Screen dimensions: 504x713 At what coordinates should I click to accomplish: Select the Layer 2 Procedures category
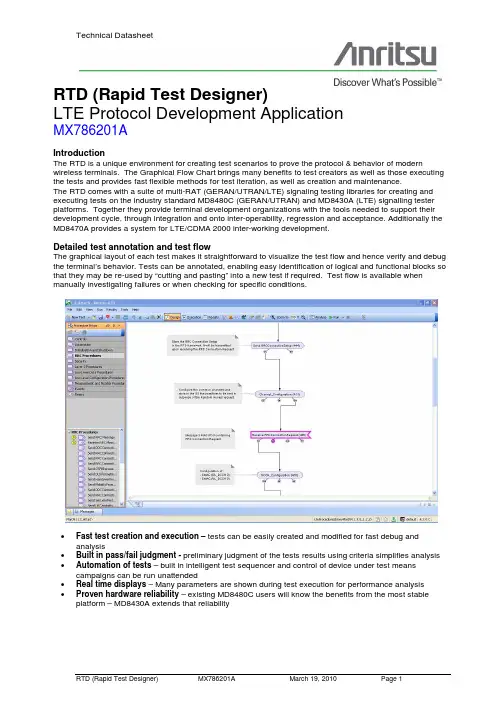pos(96,367)
